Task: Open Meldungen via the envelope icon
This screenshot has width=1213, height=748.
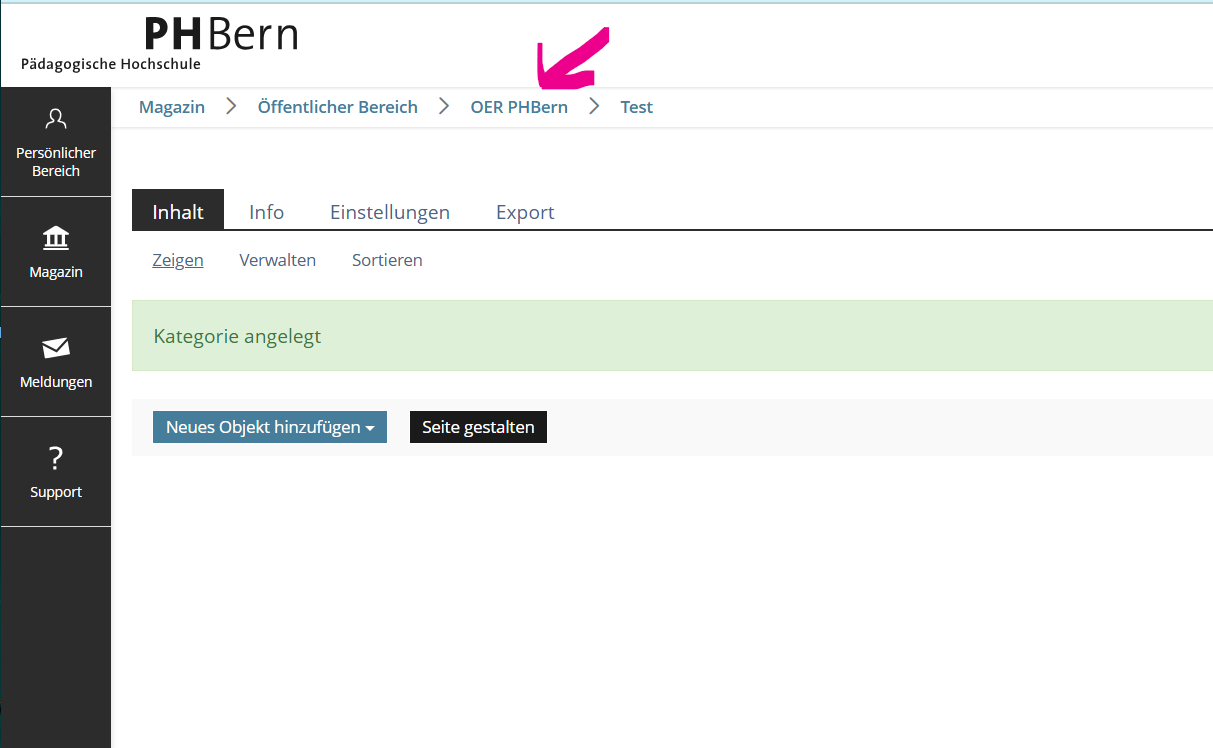Action: (x=55, y=360)
